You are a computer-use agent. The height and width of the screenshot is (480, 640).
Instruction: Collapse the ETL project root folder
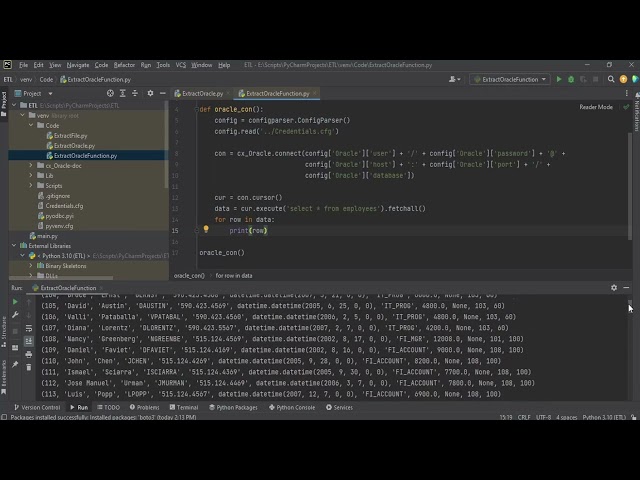point(14,105)
